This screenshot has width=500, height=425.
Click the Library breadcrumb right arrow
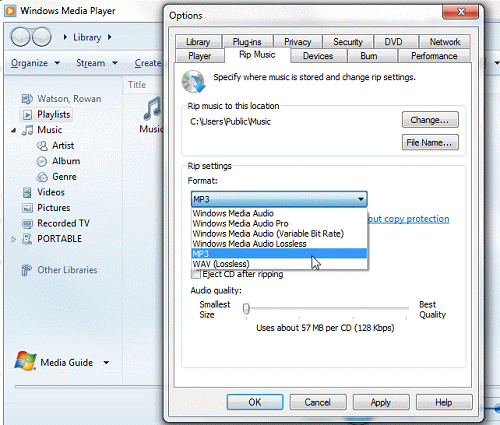point(109,37)
